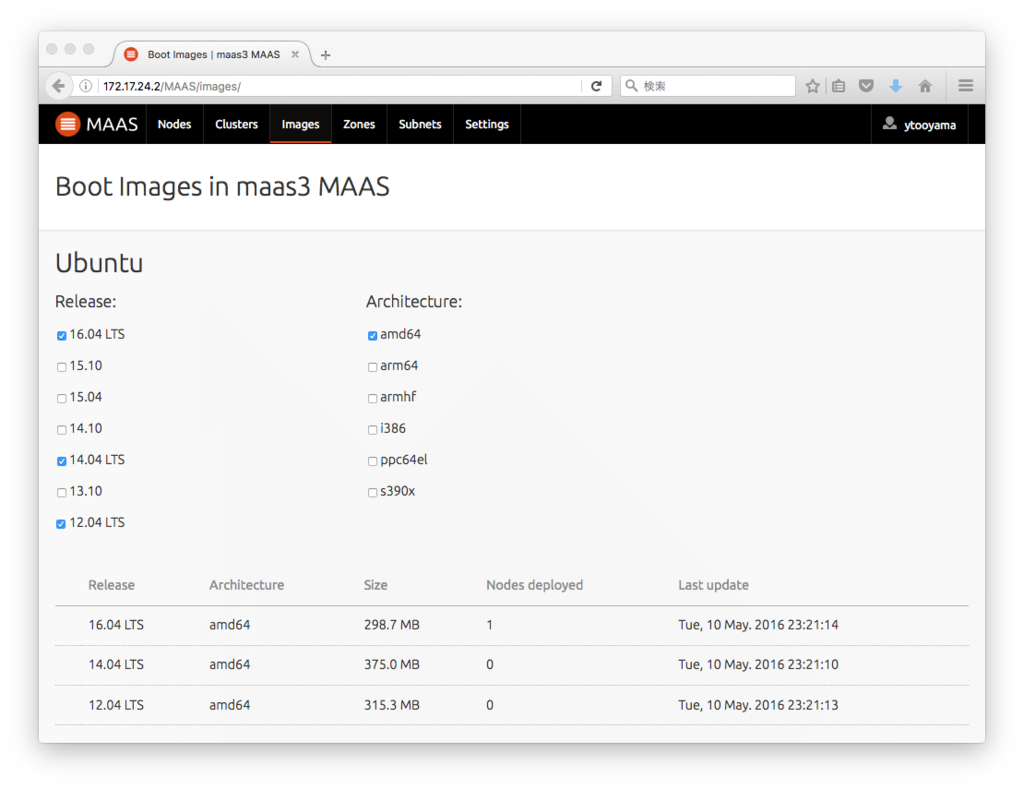Uncheck the 14.04 LTS release
This screenshot has width=1024, height=789.
click(61, 461)
